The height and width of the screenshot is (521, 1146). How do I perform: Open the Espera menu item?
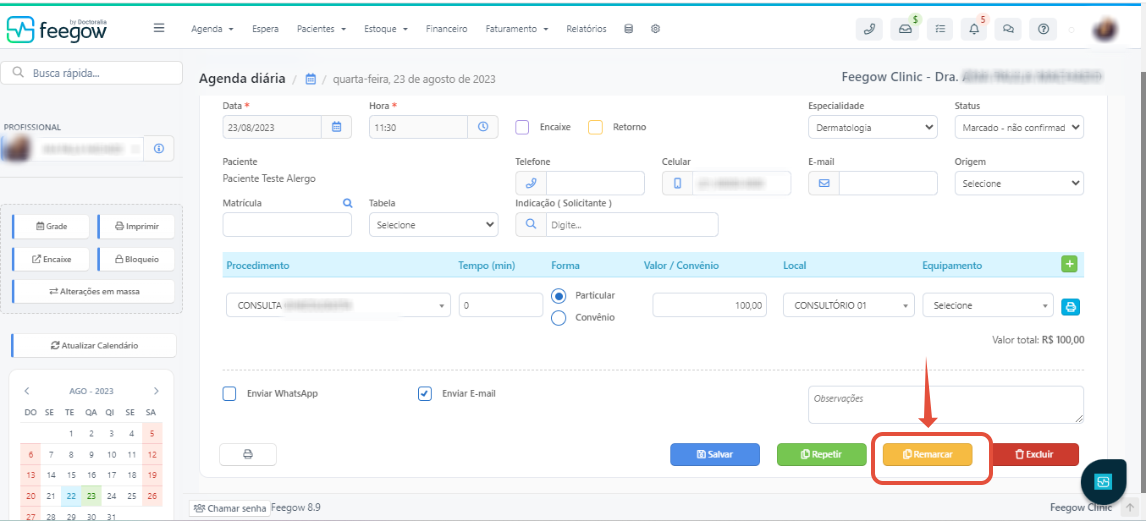click(x=265, y=29)
